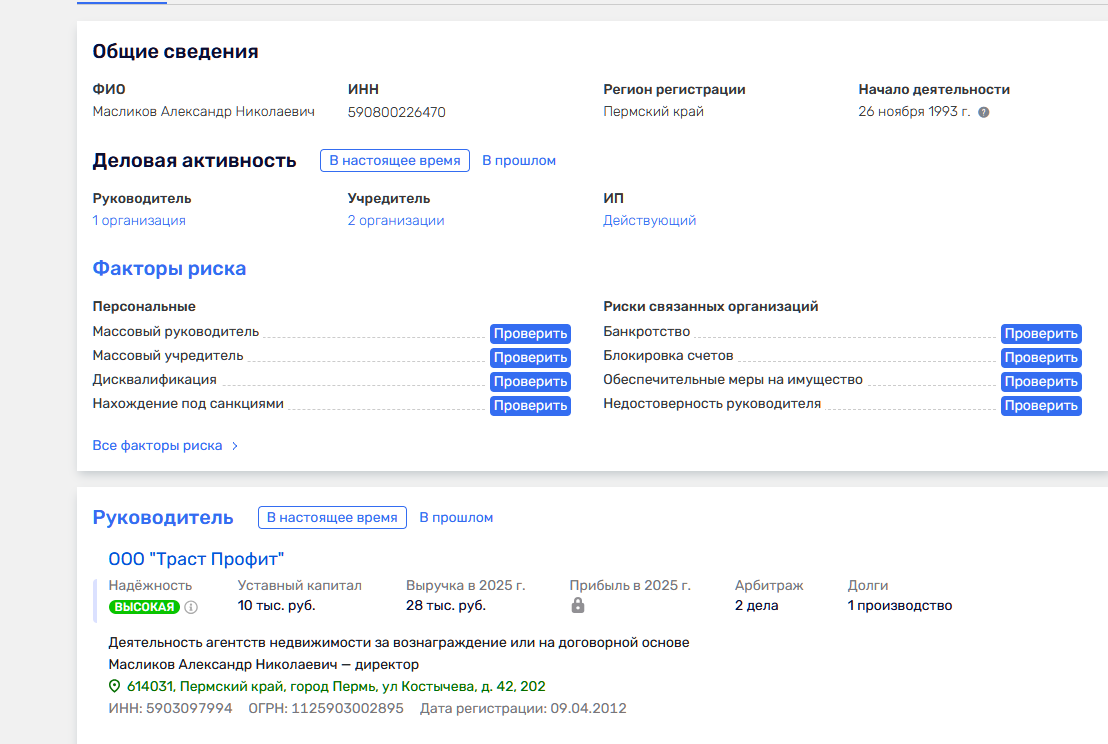The image size is (1108, 744).
Task: Select the active tab above Общие сведения
Action: click(120, 4)
